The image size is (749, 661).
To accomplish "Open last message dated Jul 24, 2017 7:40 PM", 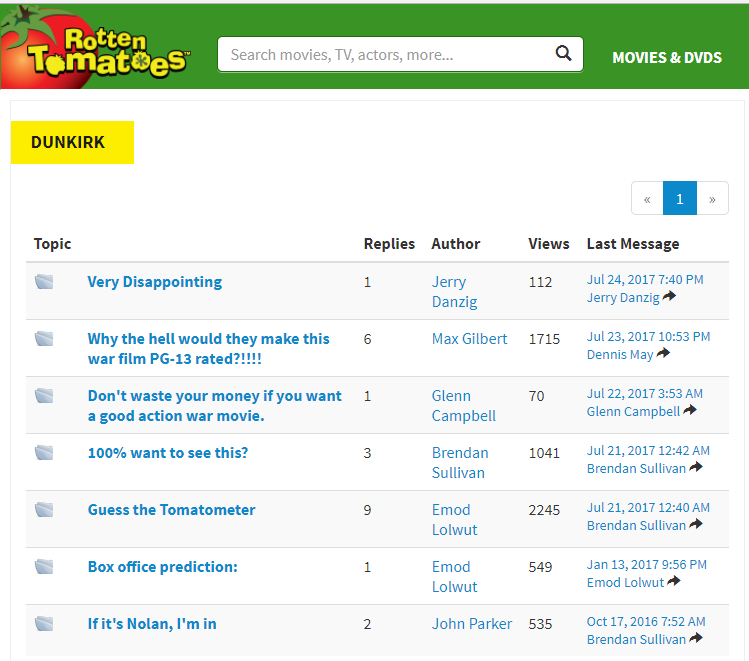I will [645, 279].
